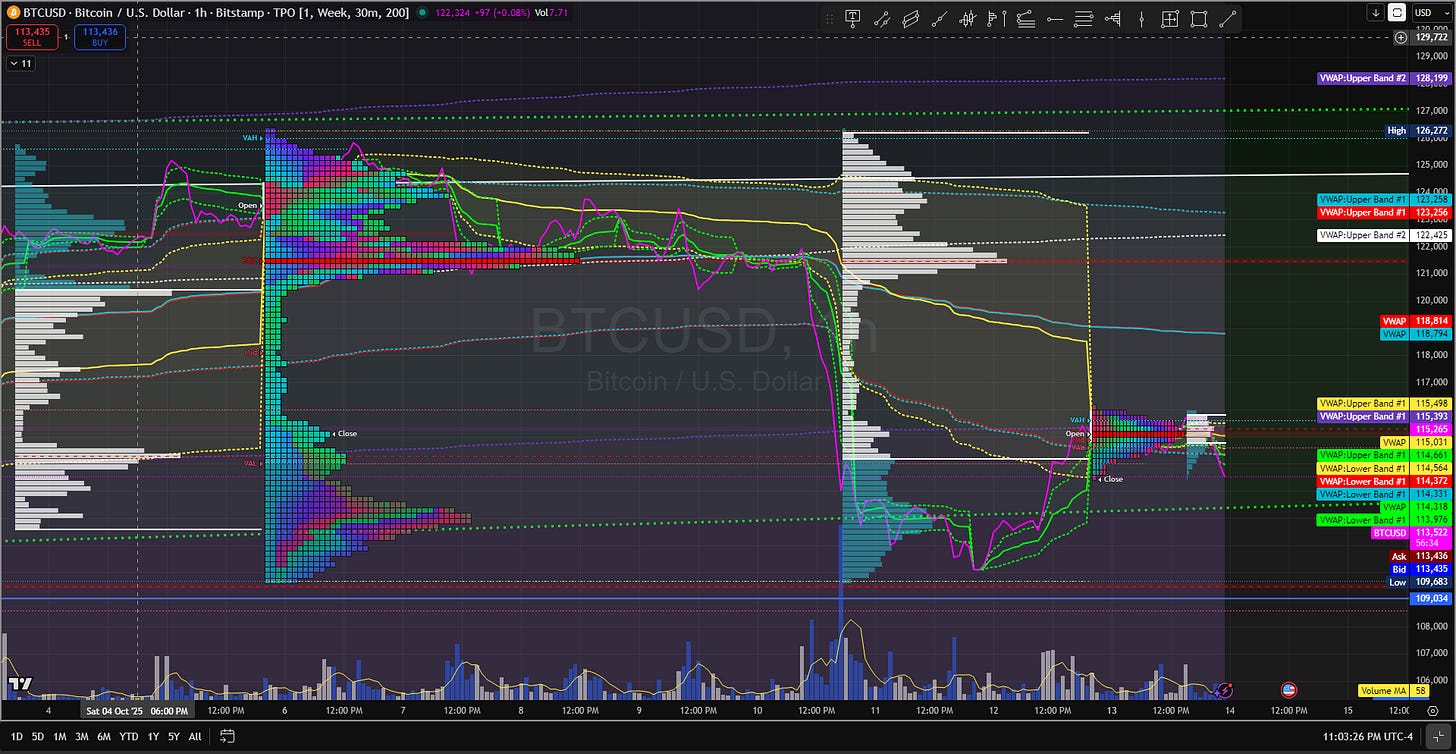The image size is (1456, 754).
Task: Select the Flag Mark drawing tool
Action: [996, 18]
